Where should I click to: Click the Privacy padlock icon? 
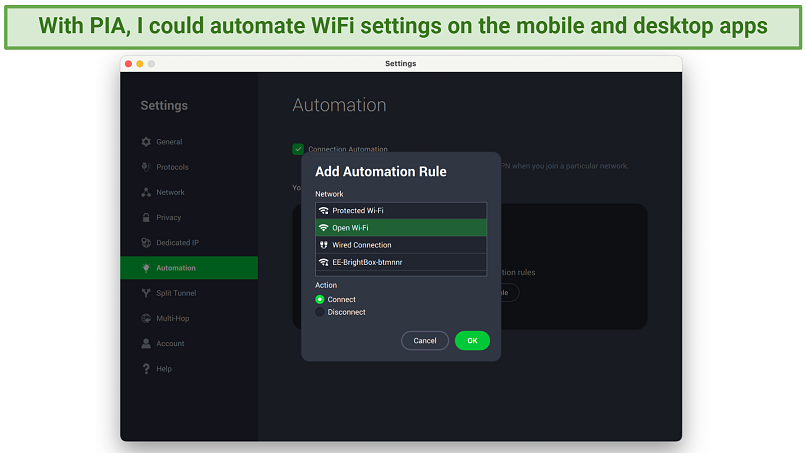tap(146, 218)
